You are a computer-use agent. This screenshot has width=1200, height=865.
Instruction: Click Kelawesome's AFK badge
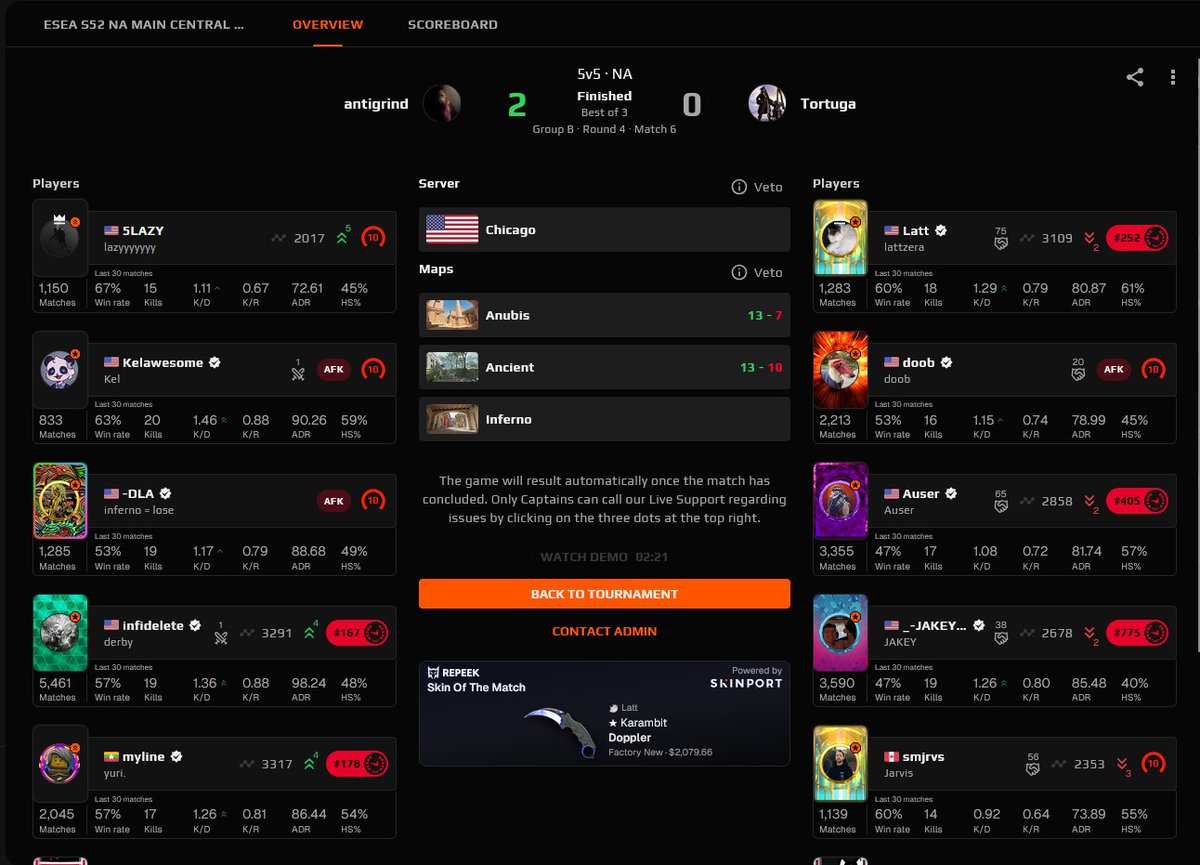click(334, 369)
